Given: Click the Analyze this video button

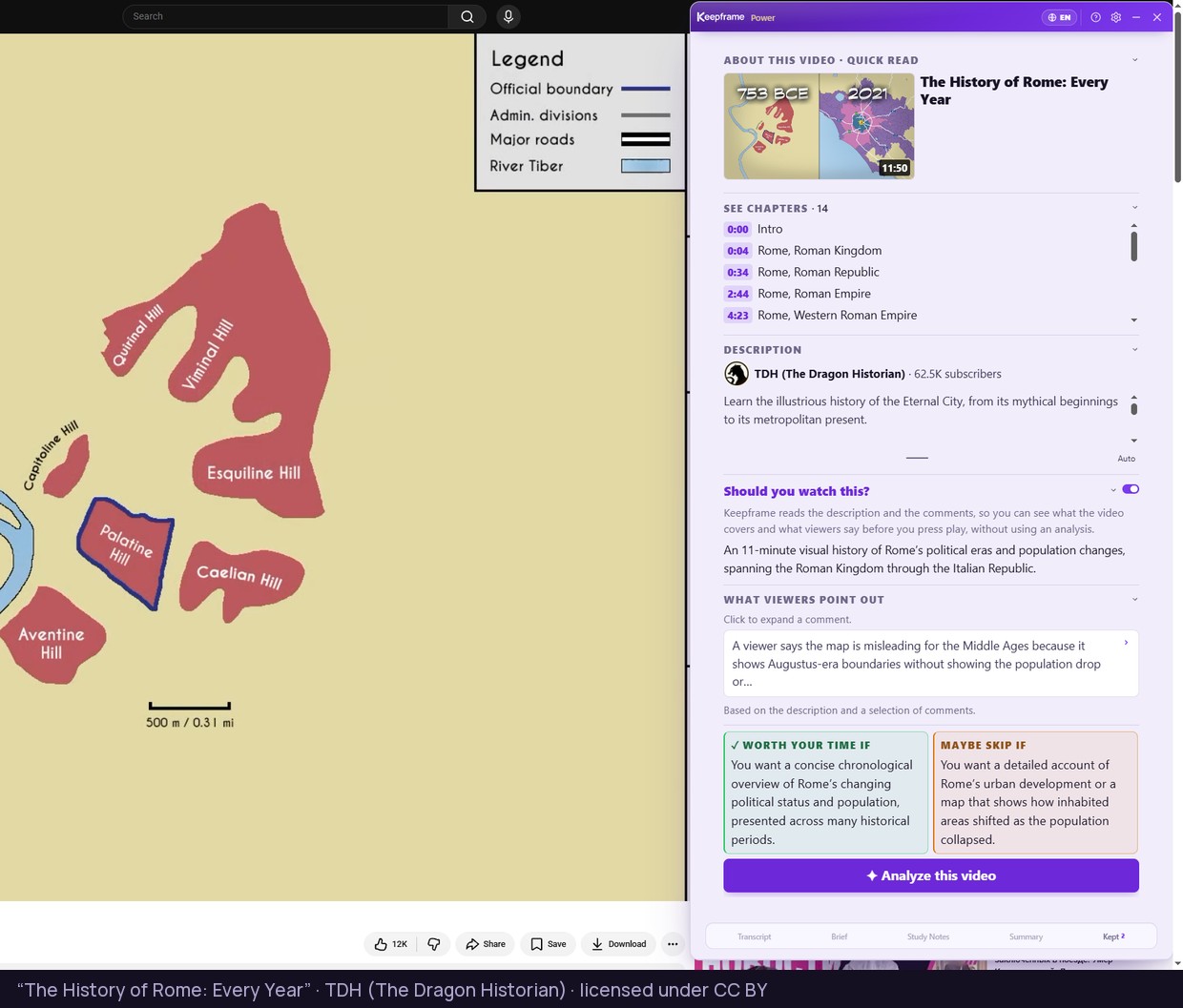Looking at the screenshot, I should tap(930, 875).
